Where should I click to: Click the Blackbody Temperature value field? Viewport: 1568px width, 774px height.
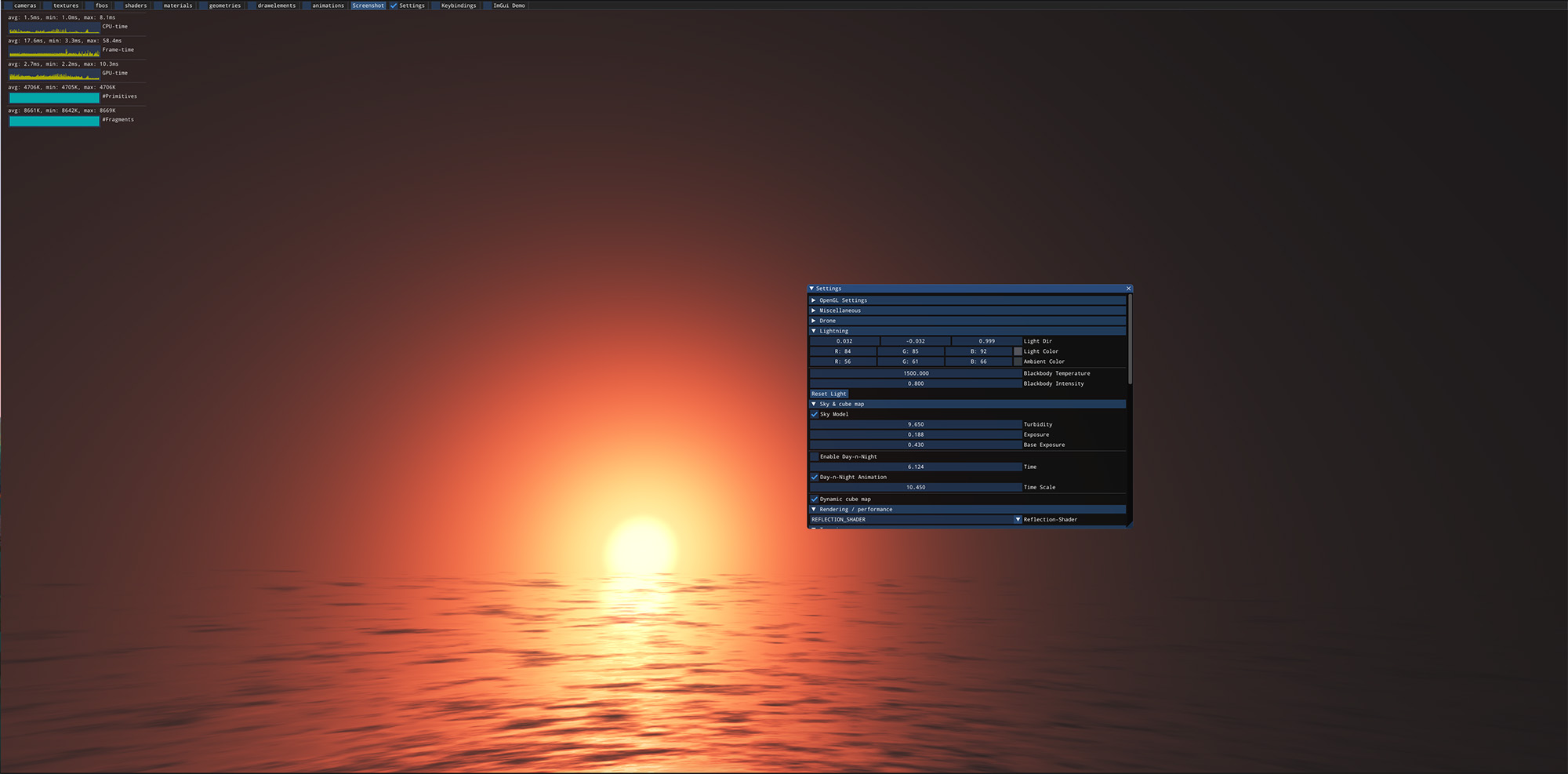(x=916, y=373)
